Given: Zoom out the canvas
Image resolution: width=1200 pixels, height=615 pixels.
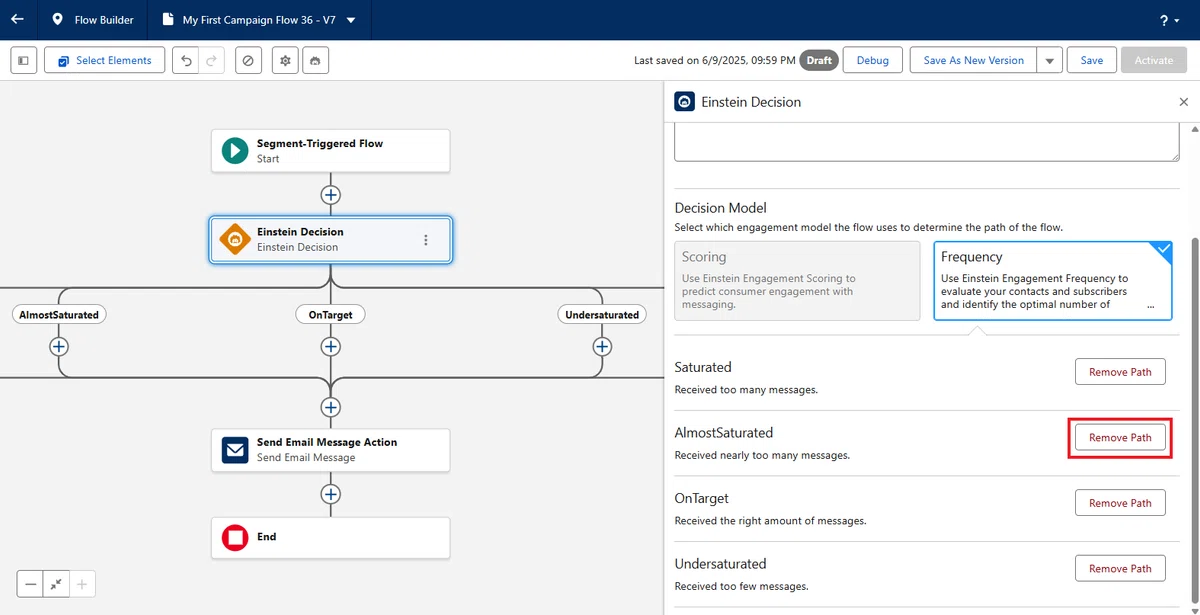Looking at the screenshot, I should [31, 584].
